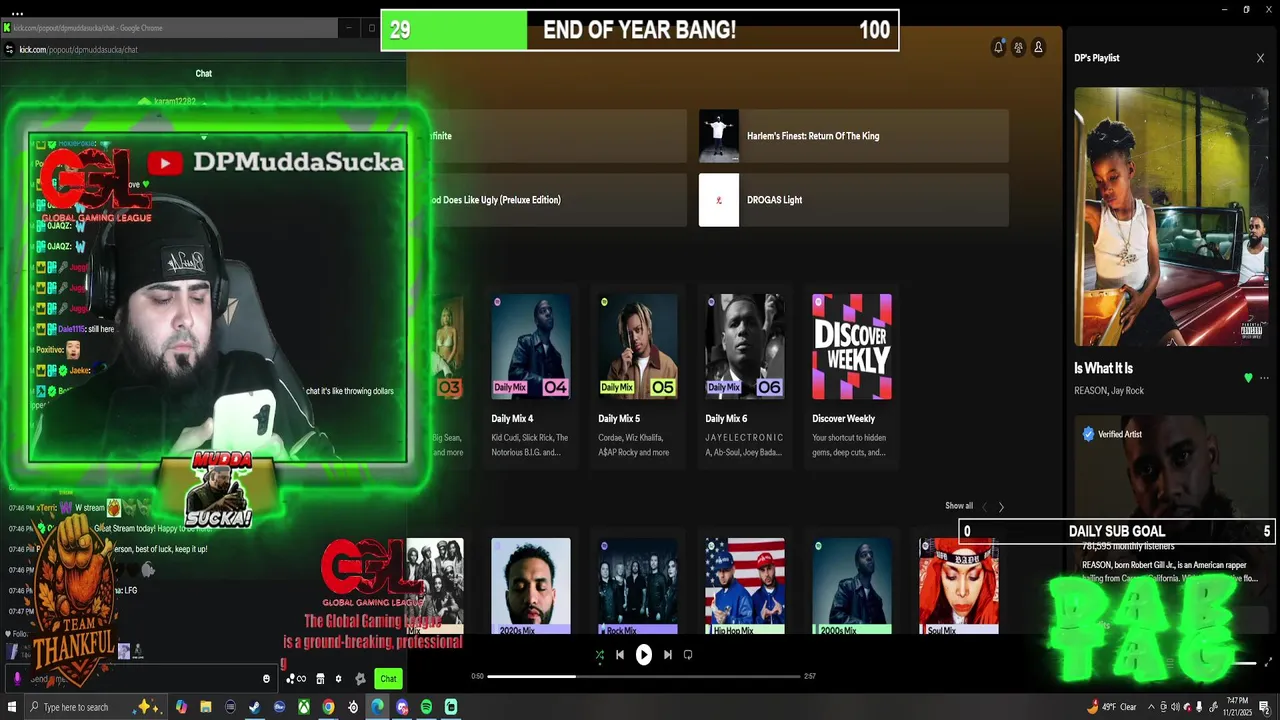Open the taskbar clock showing 7:47 PM
Screen dimensions: 1280x720
[1237, 707]
